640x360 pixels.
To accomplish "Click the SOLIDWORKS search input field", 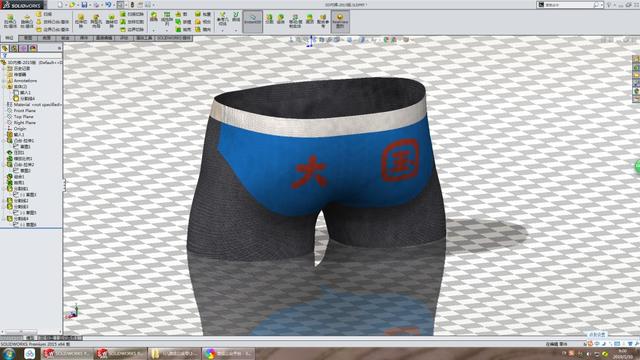I will [x=569, y=5].
